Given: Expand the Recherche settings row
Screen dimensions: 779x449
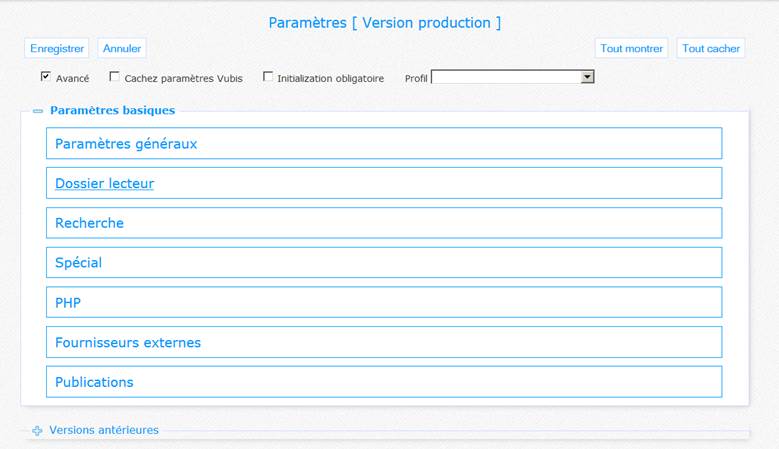Looking at the screenshot, I should click(384, 223).
